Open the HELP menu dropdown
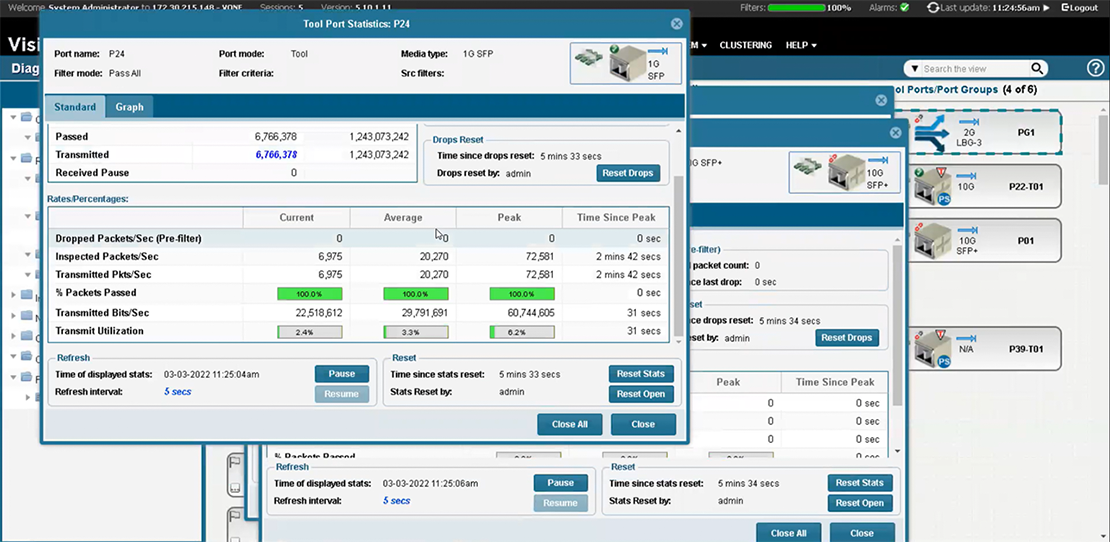The height and width of the screenshot is (542, 1110). (801, 45)
